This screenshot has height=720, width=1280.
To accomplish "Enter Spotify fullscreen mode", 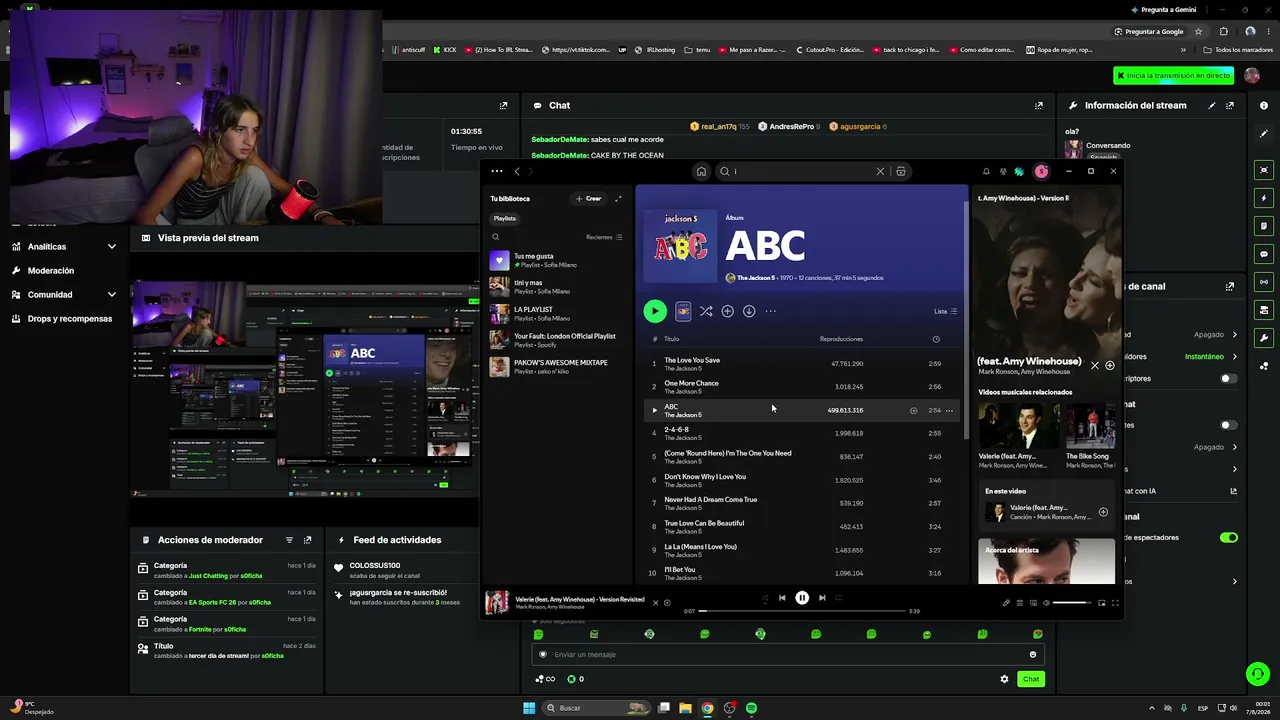I will pos(1115,603).
